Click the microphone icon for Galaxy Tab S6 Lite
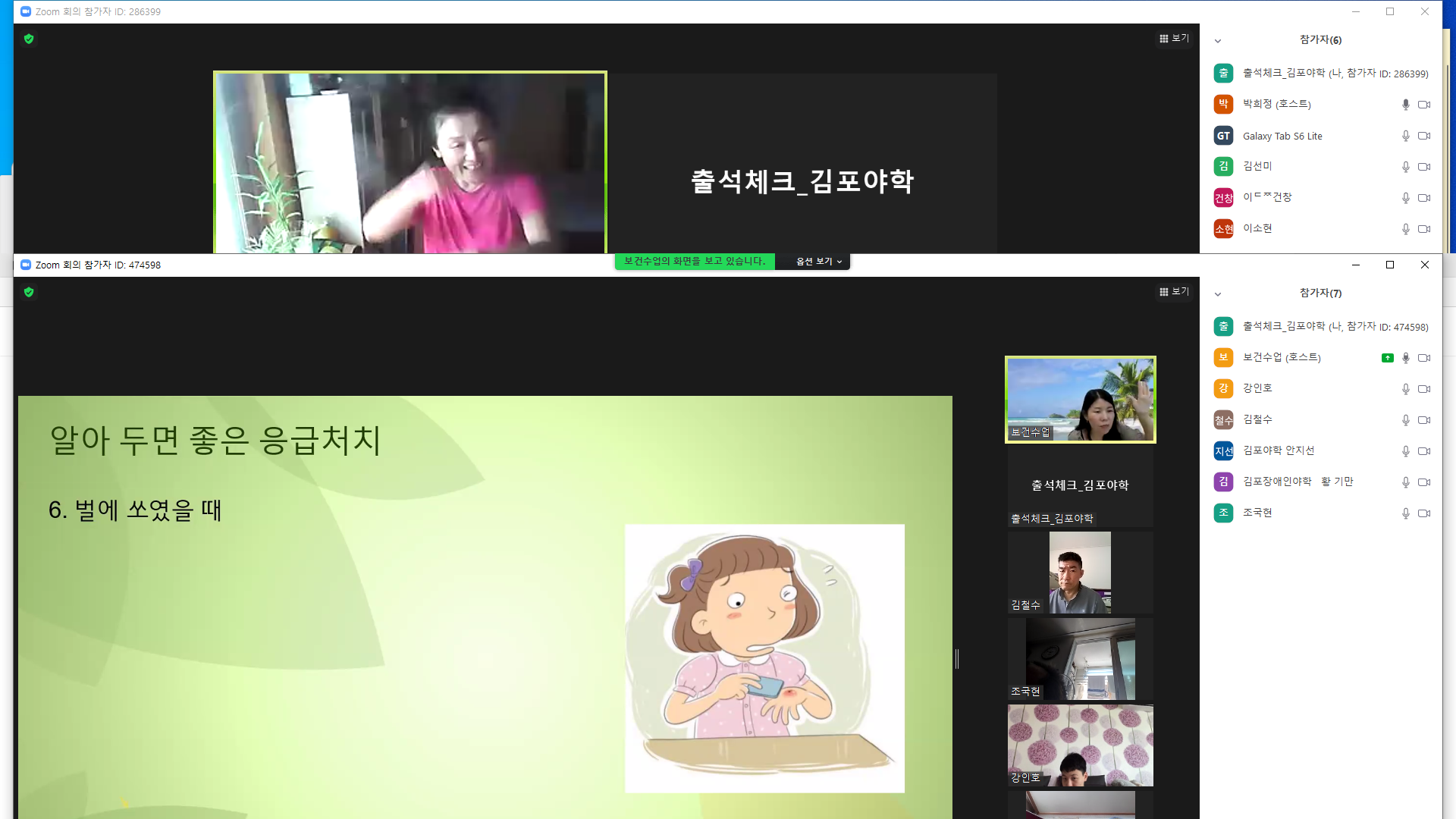The height and width of the screenshot is (819, 1456). (1405, 136)
